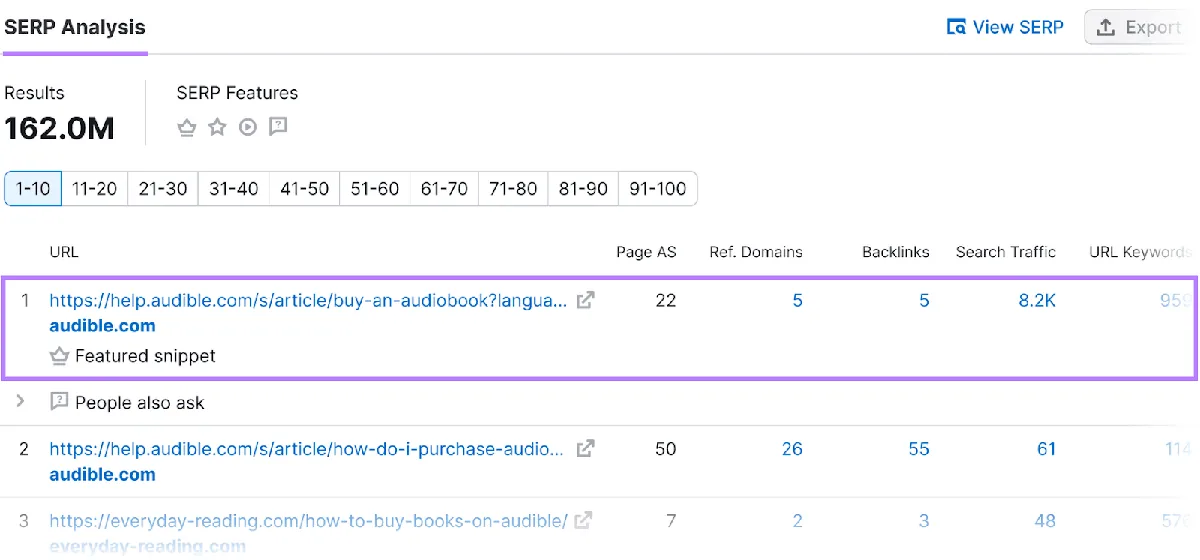Click the Backlinks column header
This screenshot has width=1200, height=560.
coord(896,252)
